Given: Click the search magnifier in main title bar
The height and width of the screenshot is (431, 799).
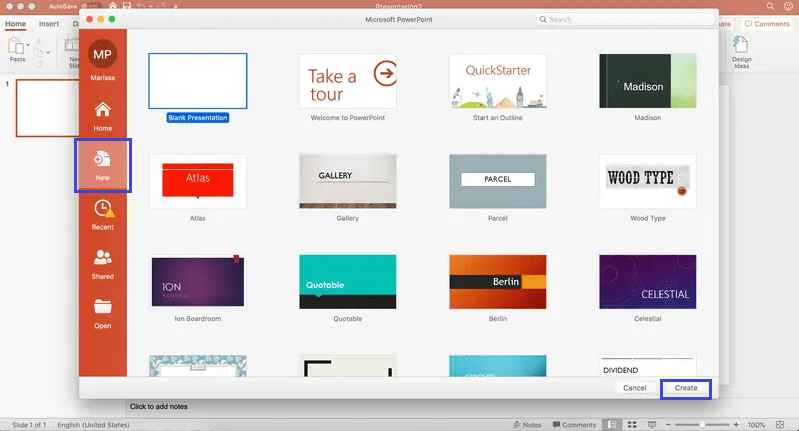Looking at the screenshot, I should 770,7.
